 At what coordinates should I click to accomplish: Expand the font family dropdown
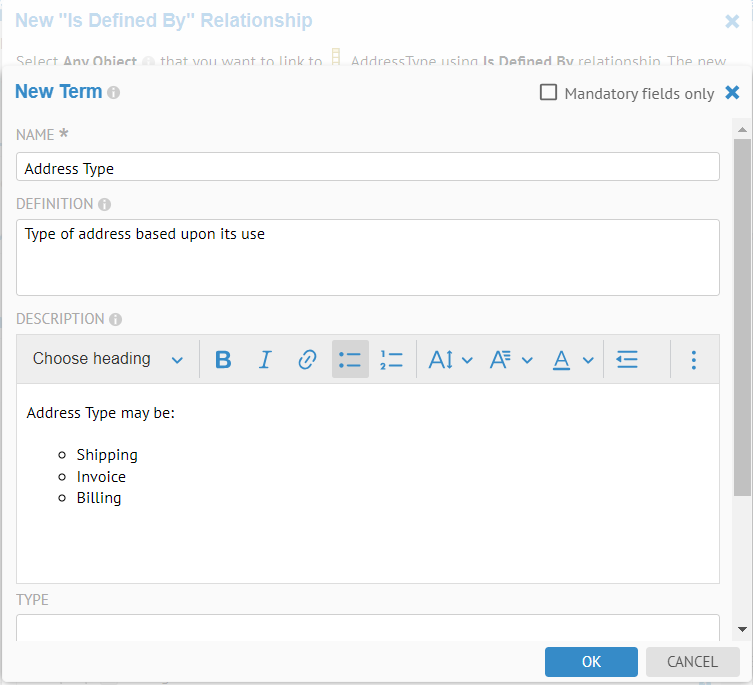tap(510, 359)
